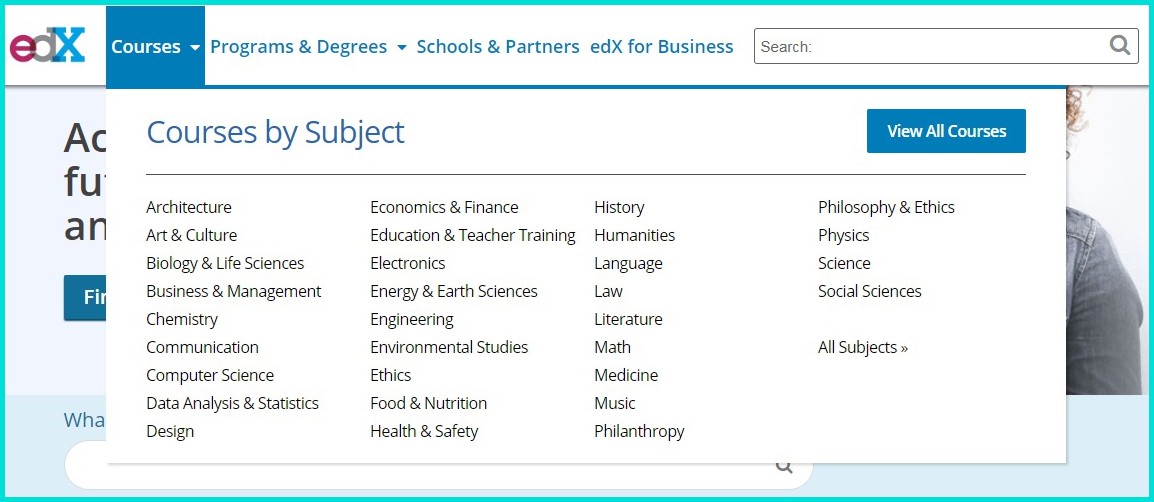
Task: Click the edX logo
Action: [x=48, y=46]
